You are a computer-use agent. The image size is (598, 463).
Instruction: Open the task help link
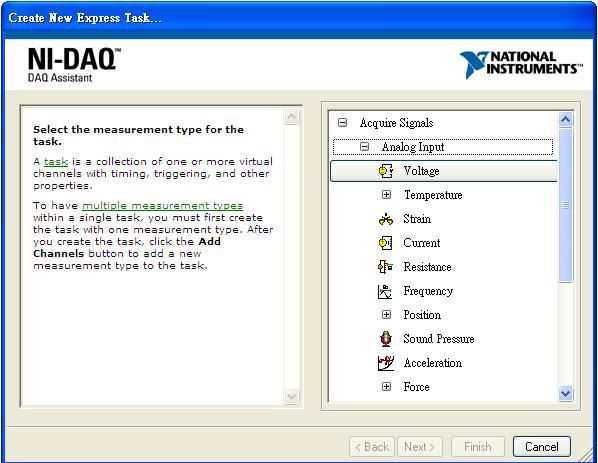56,162
